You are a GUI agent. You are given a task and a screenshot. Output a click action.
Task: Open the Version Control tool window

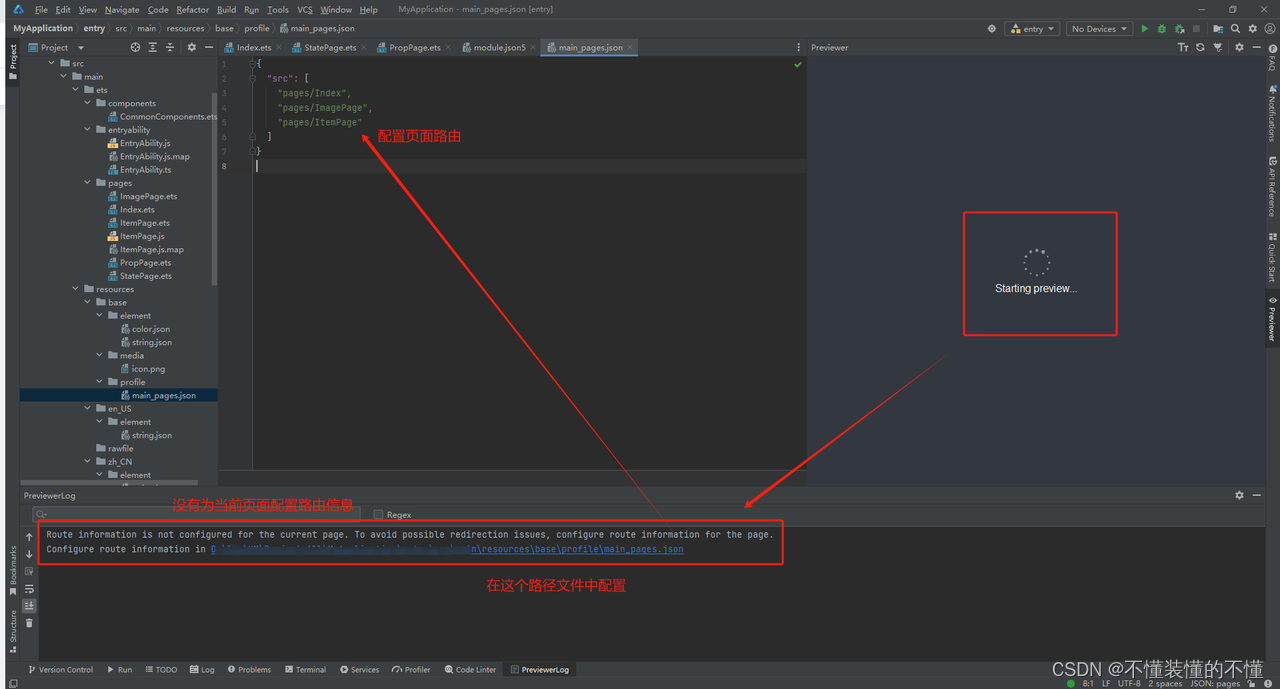coord(61,670)
